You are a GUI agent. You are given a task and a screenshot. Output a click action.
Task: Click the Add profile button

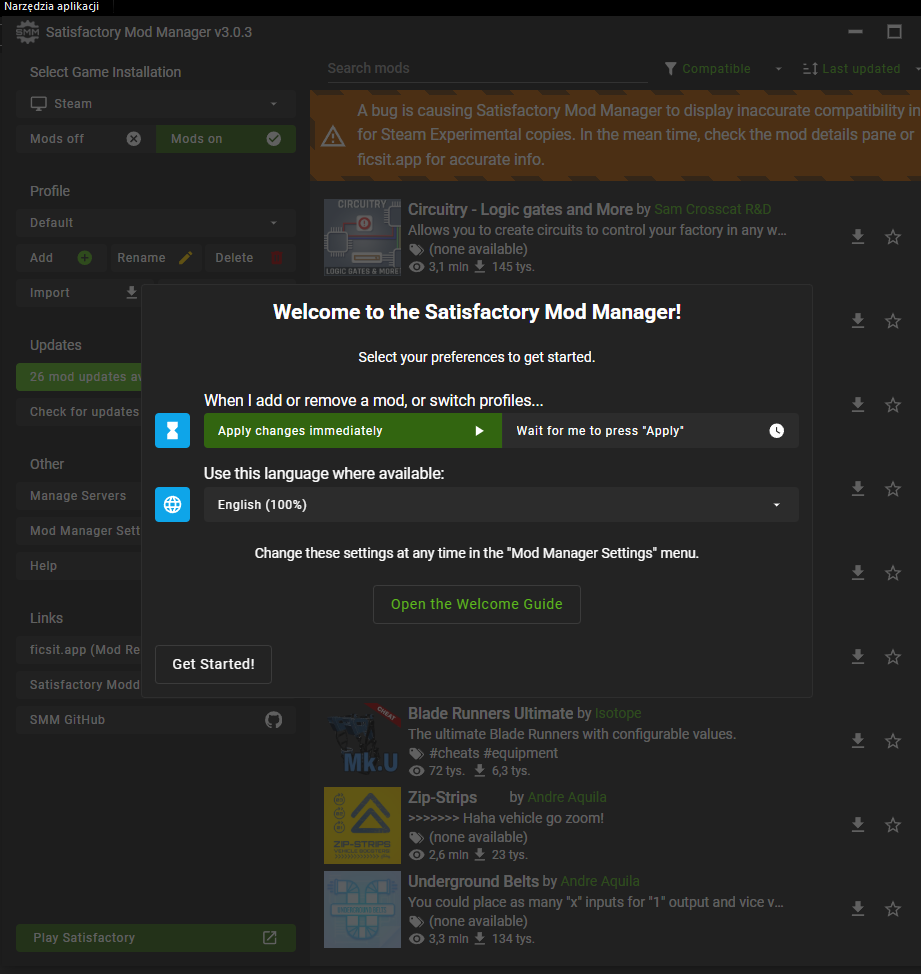click(61, 258)
